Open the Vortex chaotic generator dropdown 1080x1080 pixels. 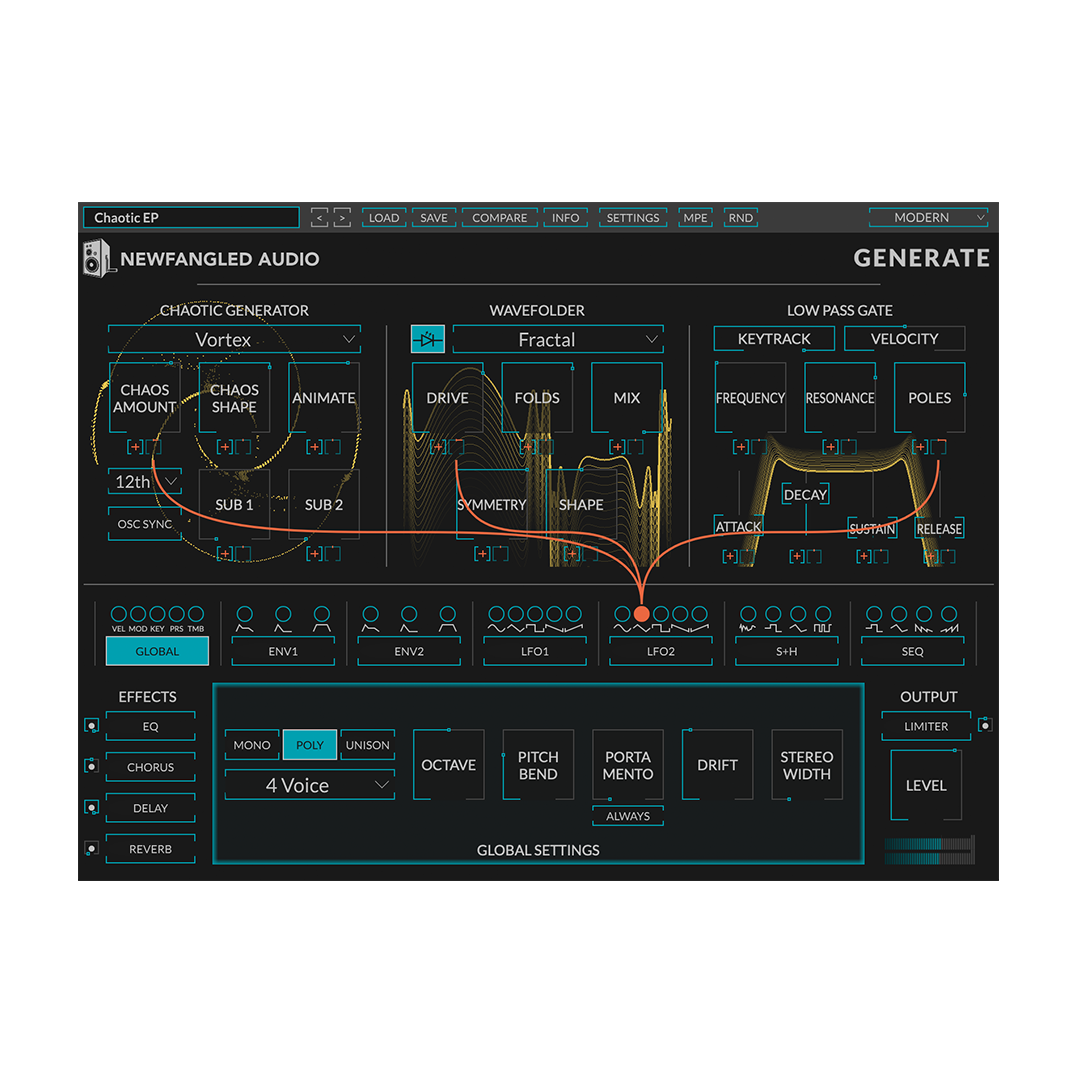pos(234,340)
